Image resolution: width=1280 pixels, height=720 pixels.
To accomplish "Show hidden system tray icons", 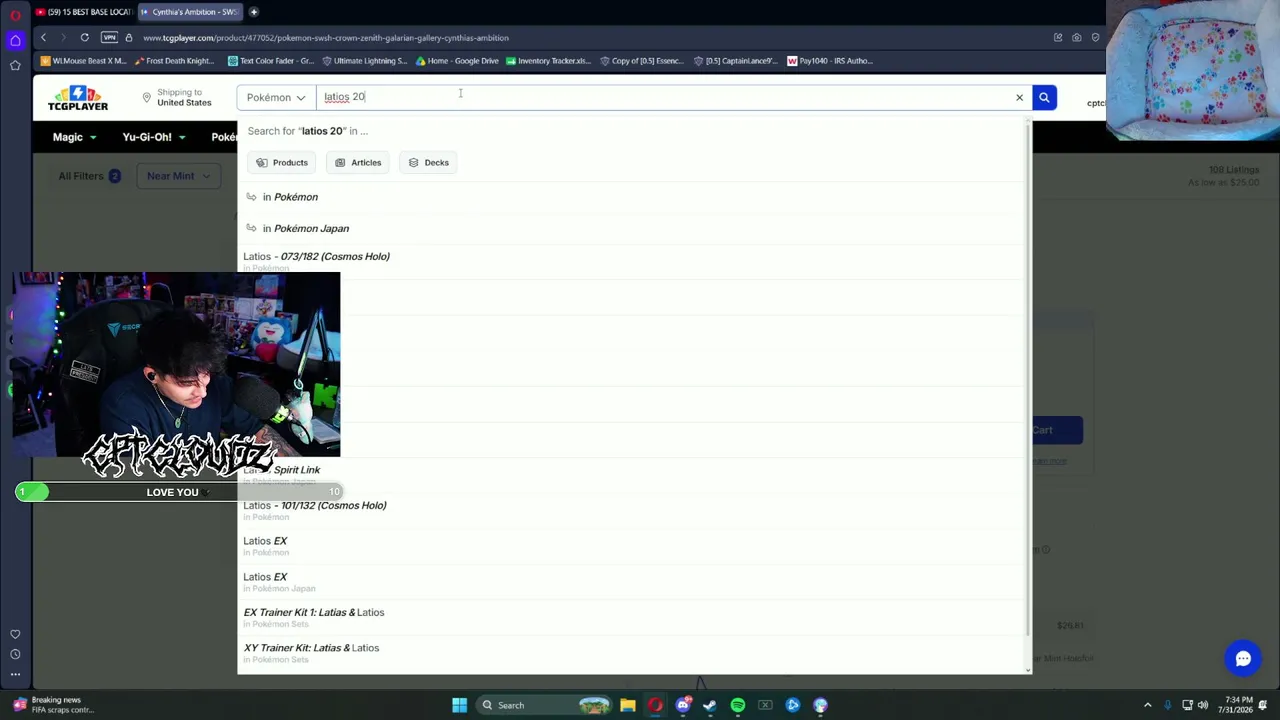I will click(1148, 705).
